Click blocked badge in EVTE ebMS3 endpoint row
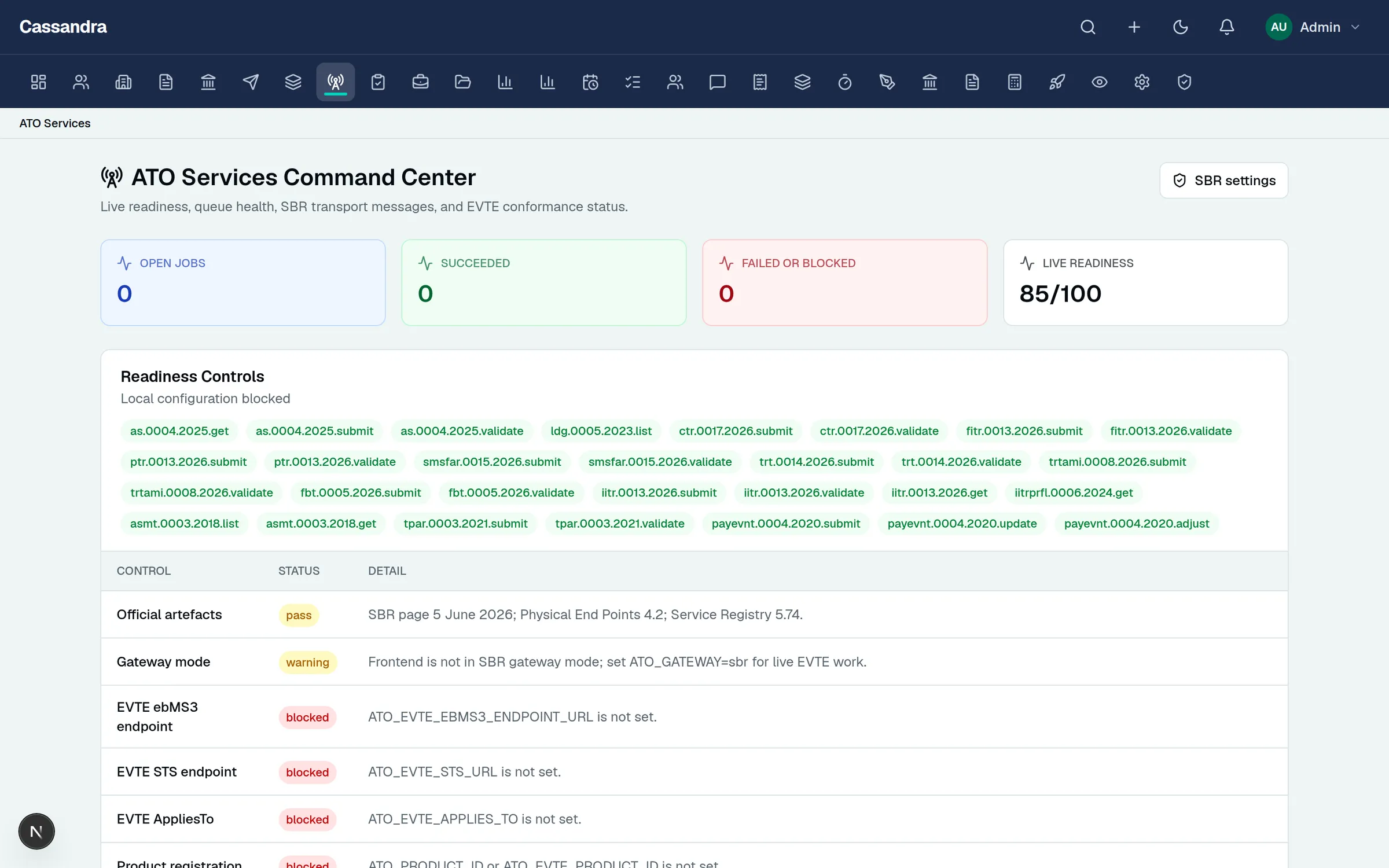Screen dimensions: 1389x868 pyautogui.click(x=307, y=718)
